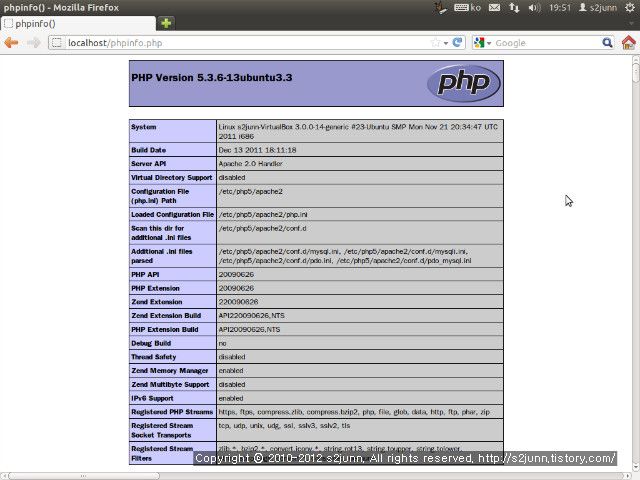This screenshot has height=480, width=640.
Task: Click the 'Zend Extension' row label
Action: [x=157, y=302]
